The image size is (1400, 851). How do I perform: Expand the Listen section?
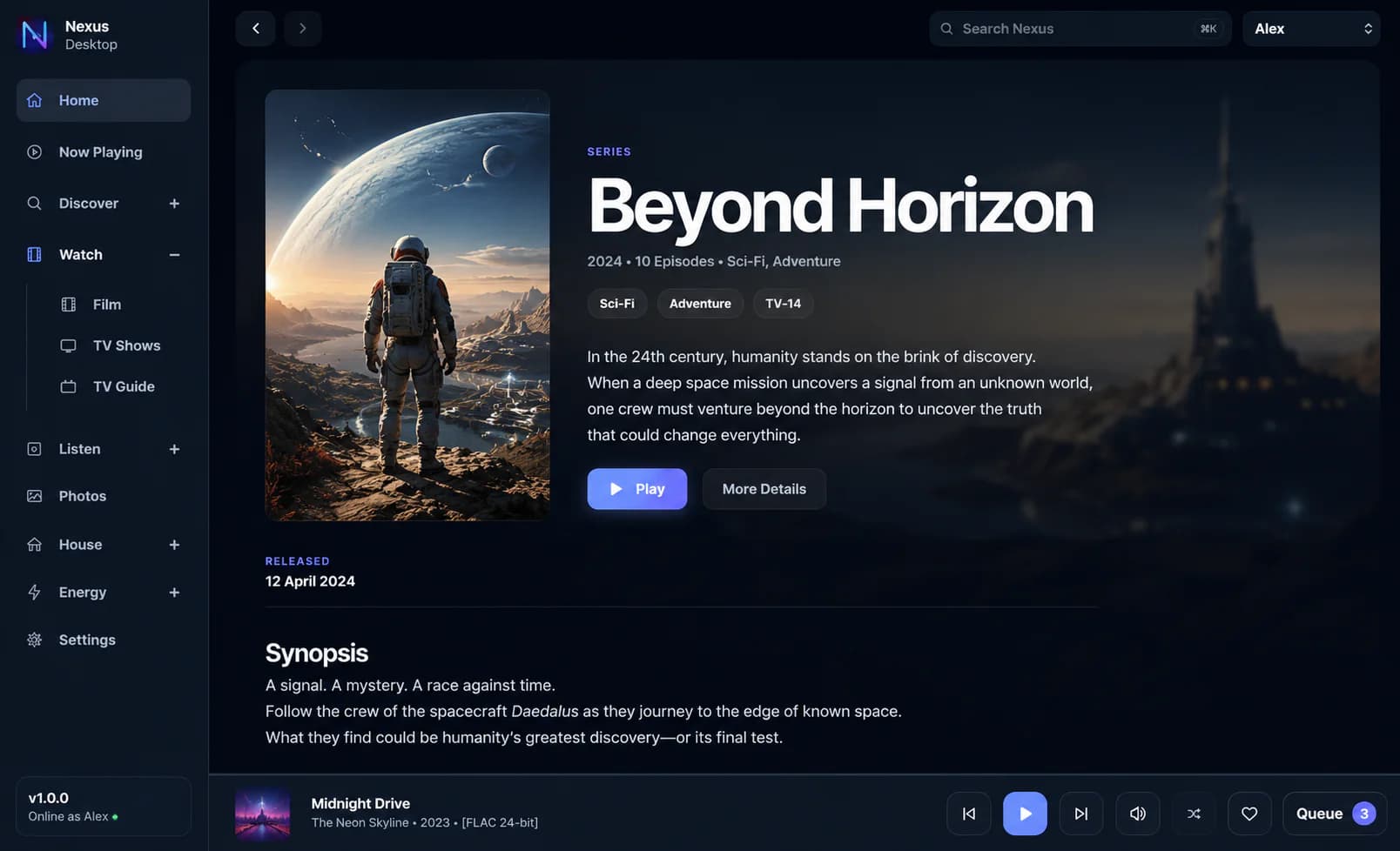point(174,449)
